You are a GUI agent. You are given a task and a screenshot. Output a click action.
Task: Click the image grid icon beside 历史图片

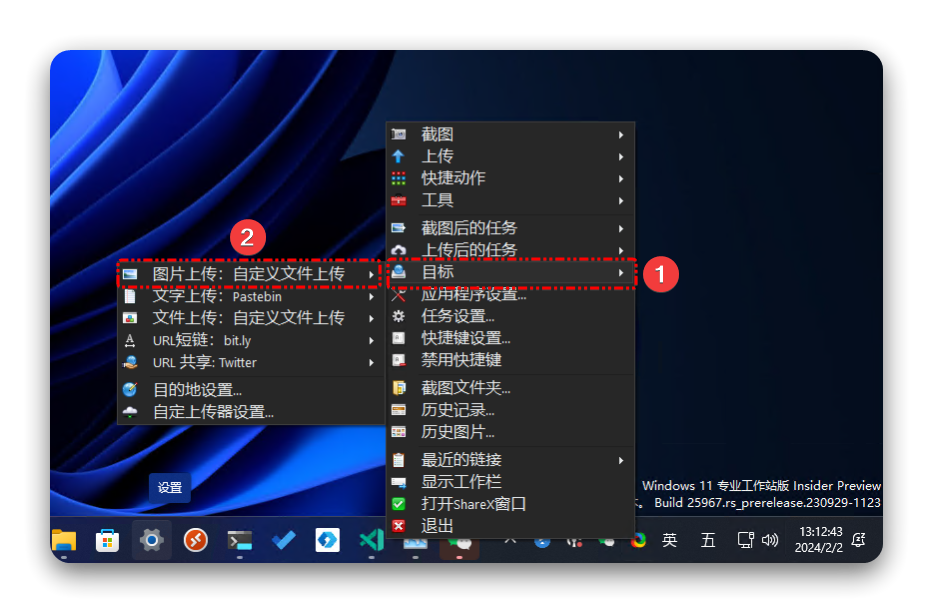(398, 432)
